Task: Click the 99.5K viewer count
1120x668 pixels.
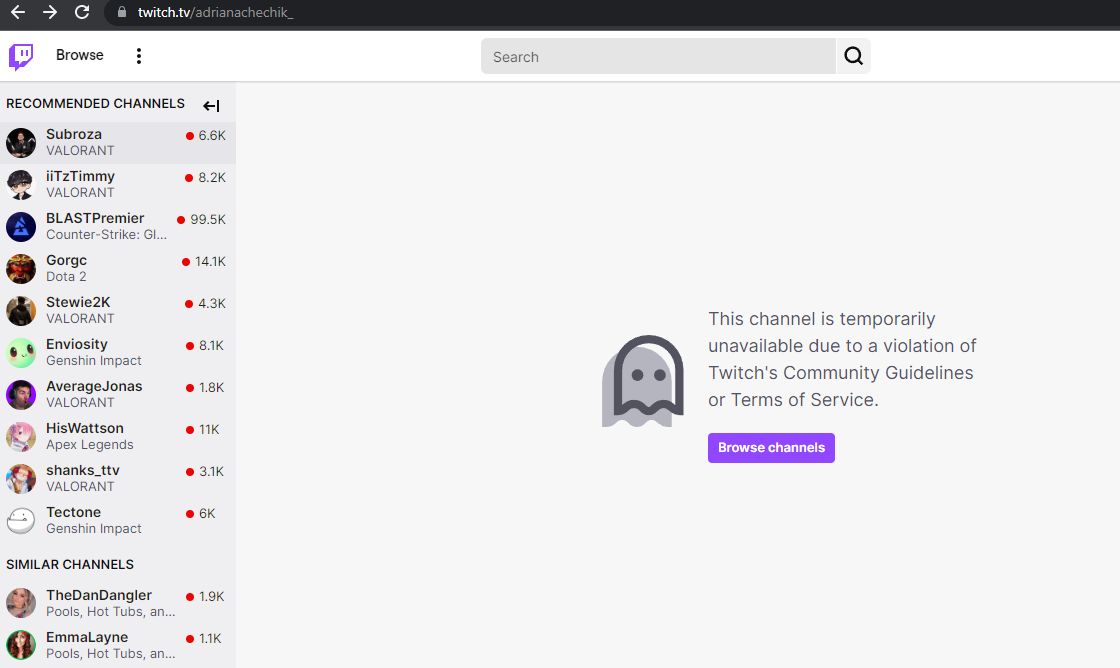Action: 208,220
